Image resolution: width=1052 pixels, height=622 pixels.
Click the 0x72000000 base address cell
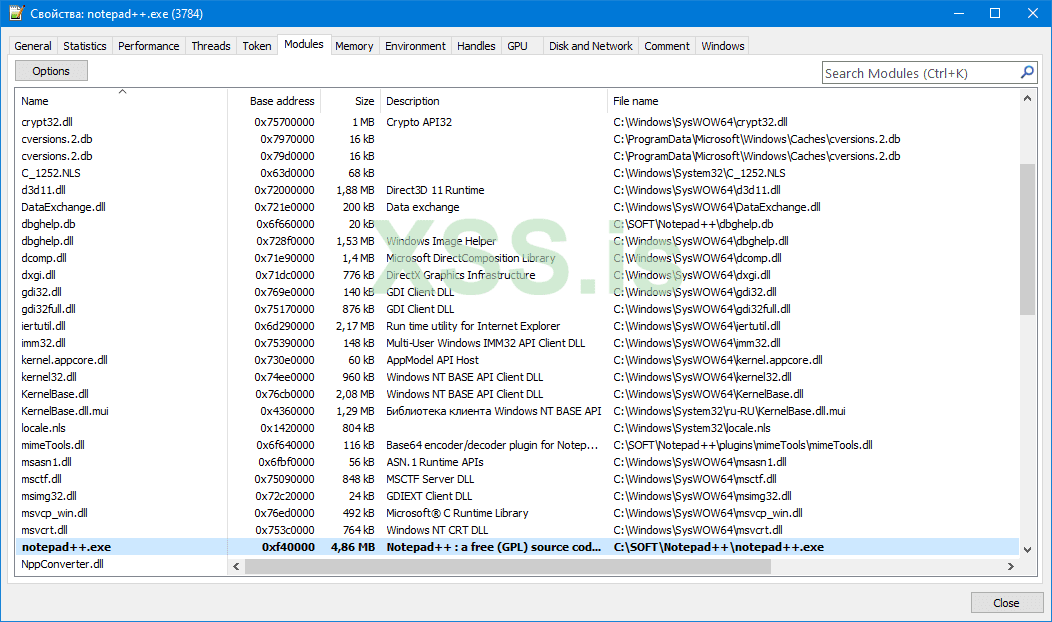click(x=284, y=190)
